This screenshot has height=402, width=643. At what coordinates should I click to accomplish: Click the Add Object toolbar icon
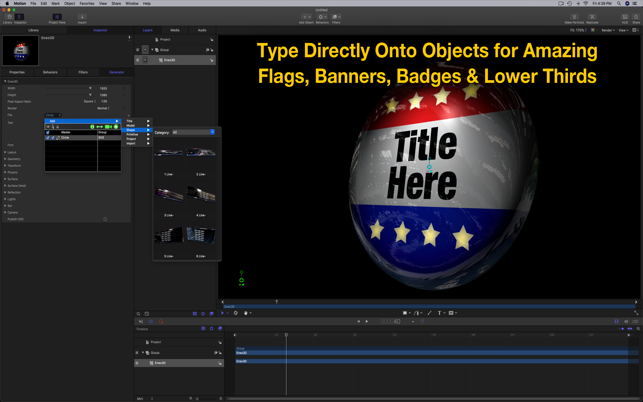[x=306, y=17]
